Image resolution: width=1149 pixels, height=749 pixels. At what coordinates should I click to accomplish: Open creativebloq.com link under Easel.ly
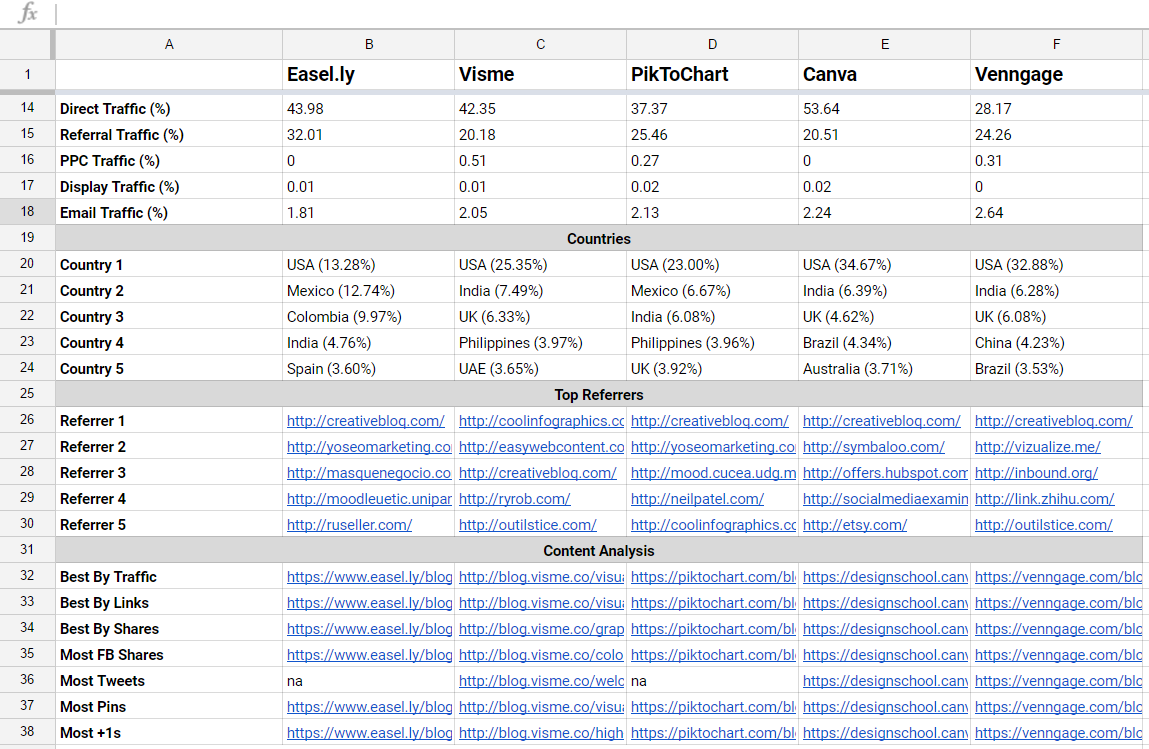(366, 421)
